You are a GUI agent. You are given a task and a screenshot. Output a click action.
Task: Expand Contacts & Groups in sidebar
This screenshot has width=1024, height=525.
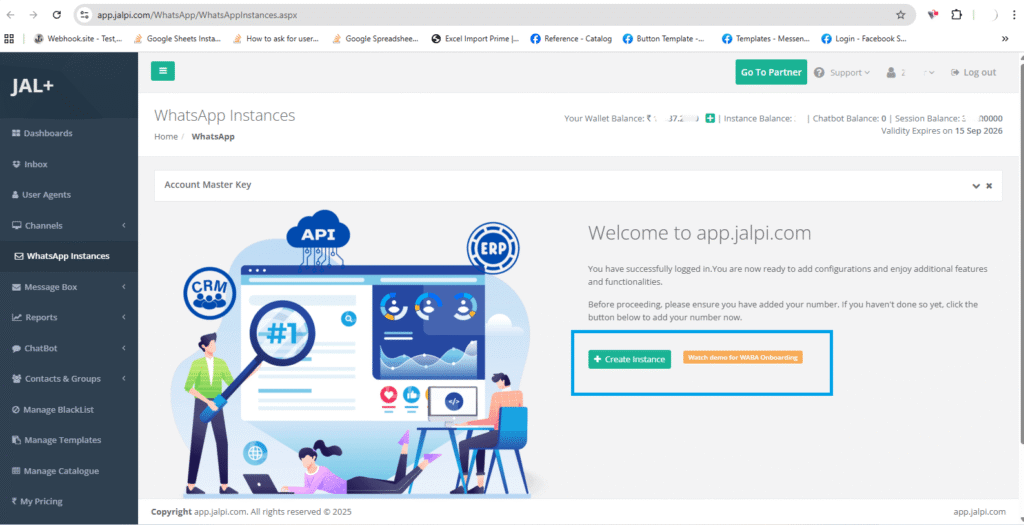[66, 379]
